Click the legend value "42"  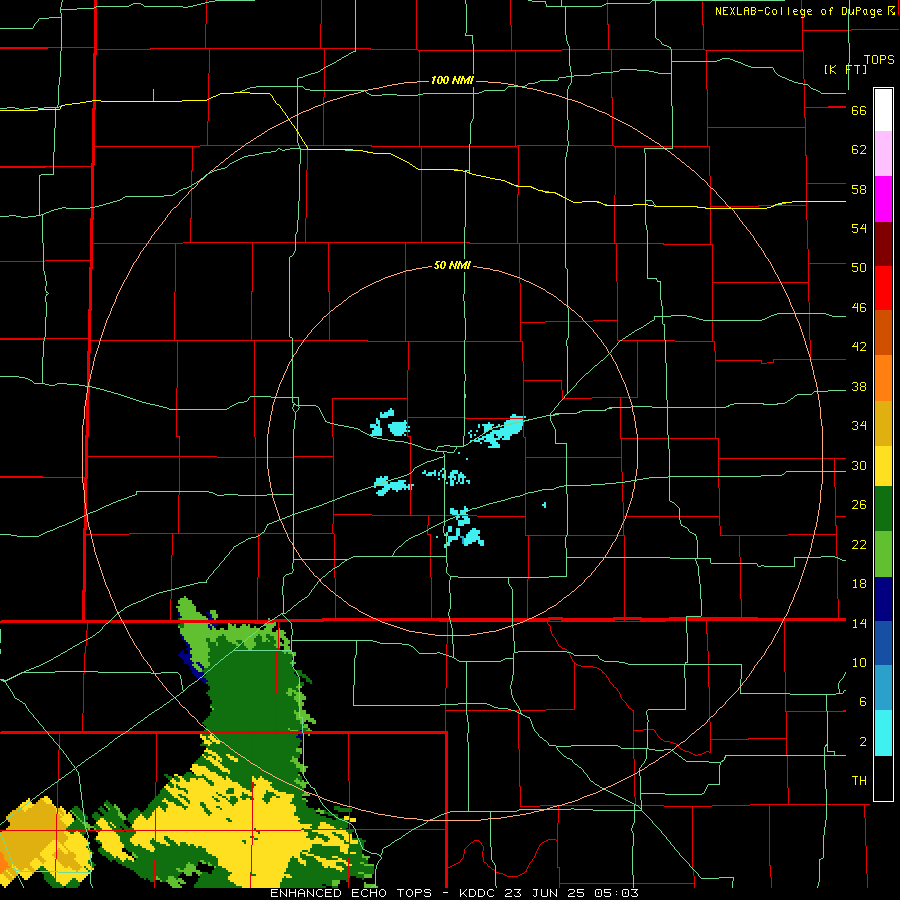point(859,347)
